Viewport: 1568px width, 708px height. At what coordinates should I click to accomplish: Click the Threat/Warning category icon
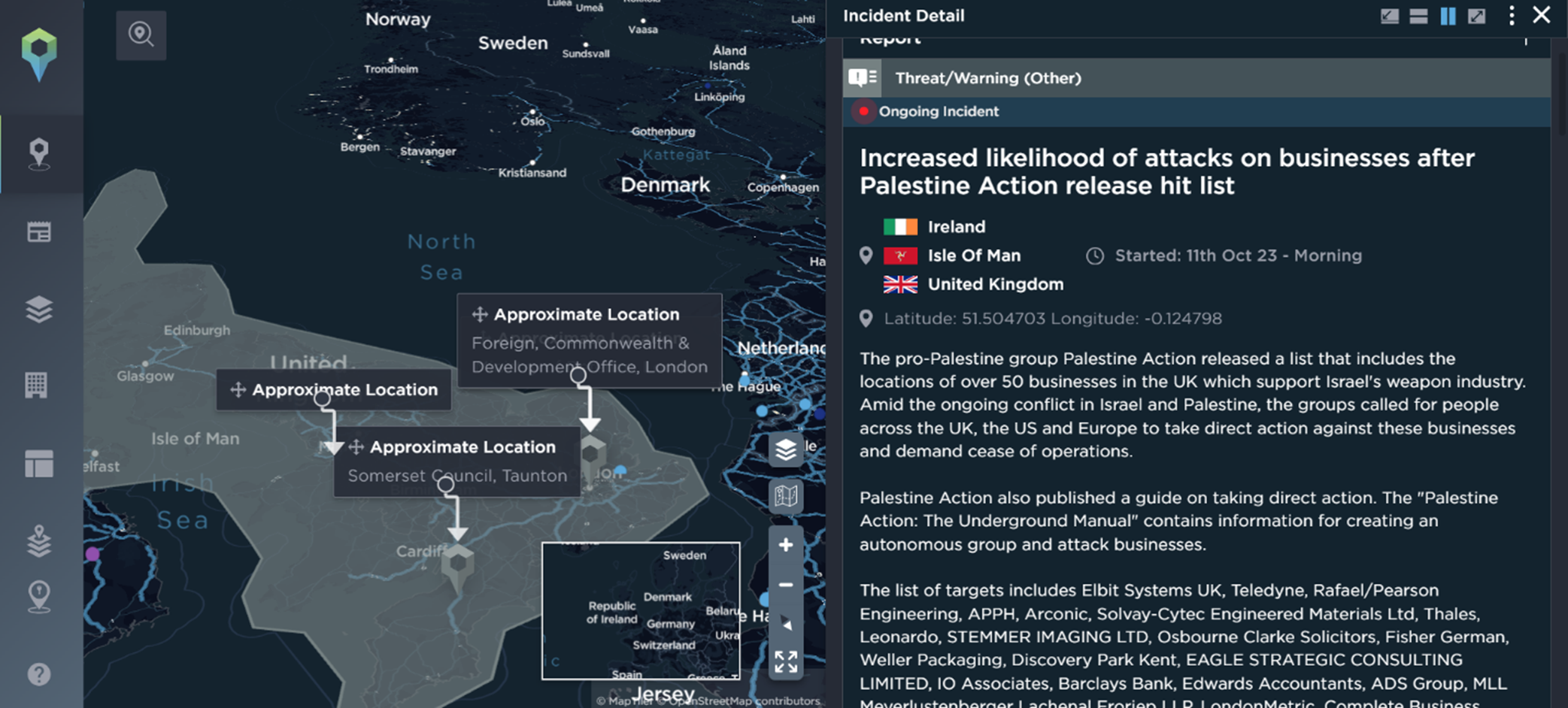pos(862,77)
